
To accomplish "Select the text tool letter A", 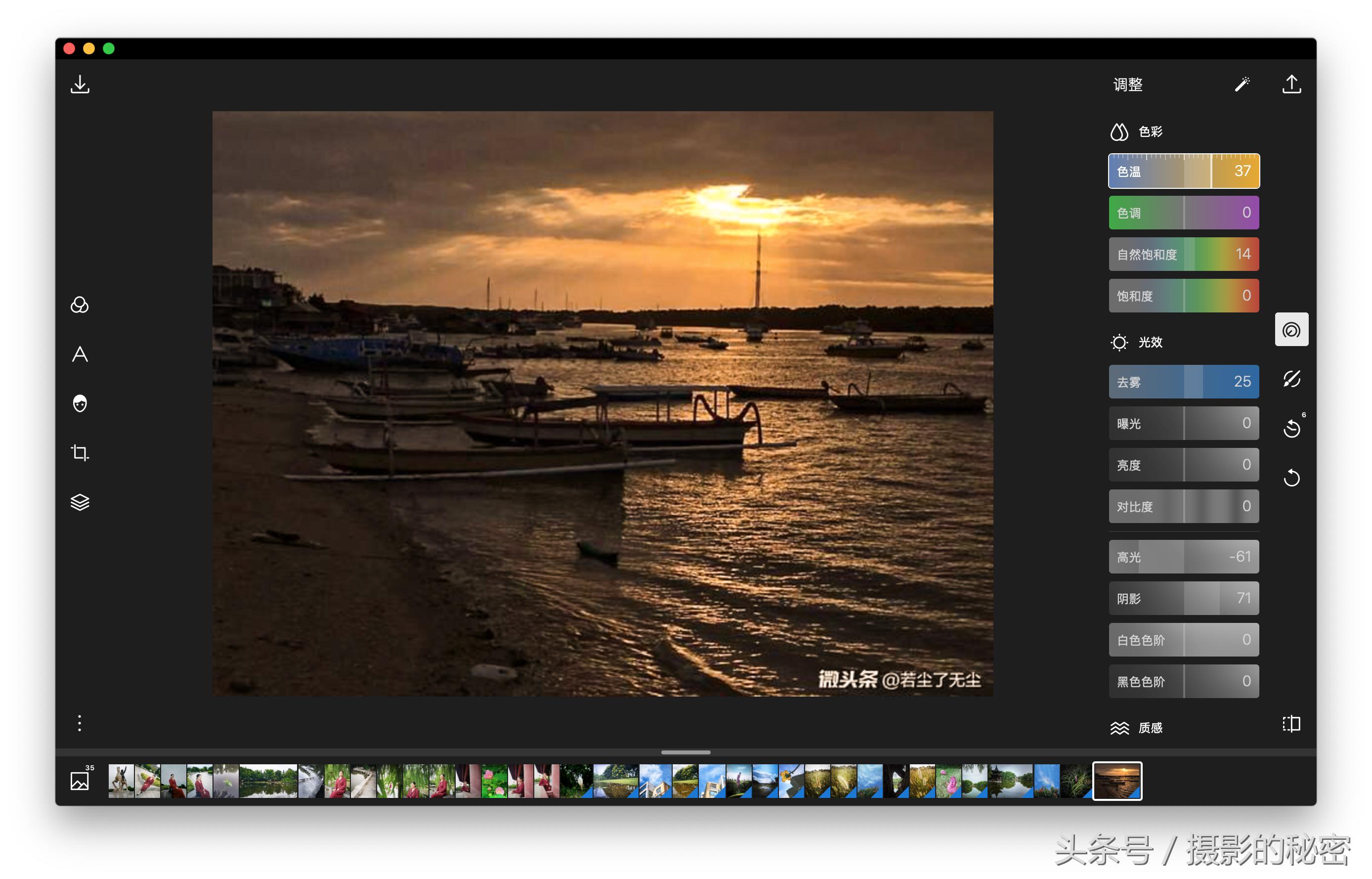I will tap(80, 354).
